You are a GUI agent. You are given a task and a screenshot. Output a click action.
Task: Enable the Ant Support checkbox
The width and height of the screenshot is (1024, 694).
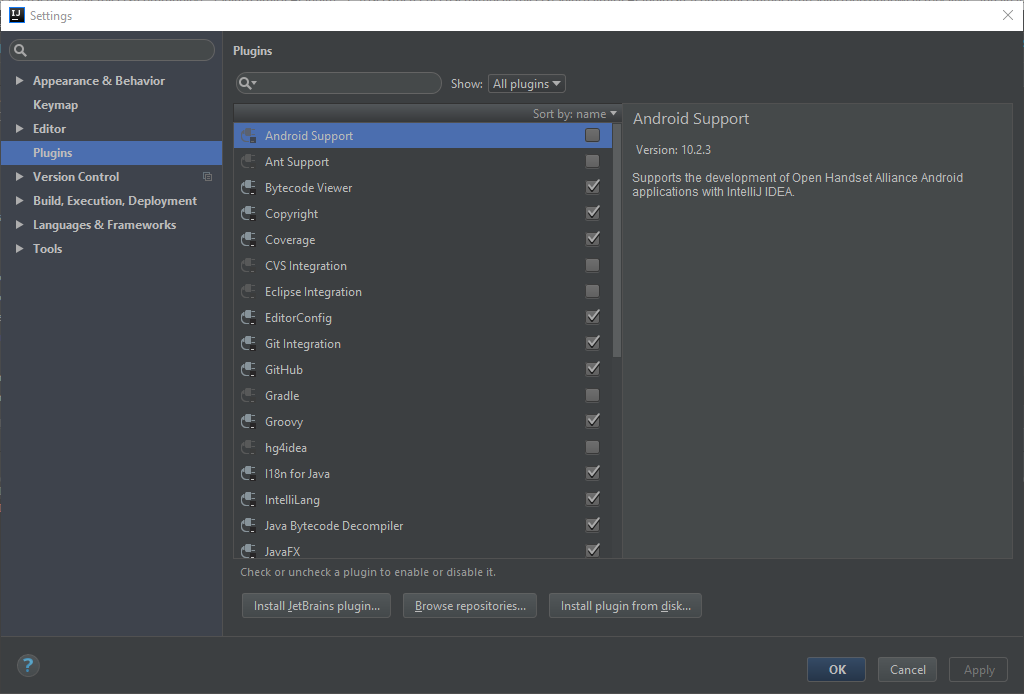tap(592, 161)
